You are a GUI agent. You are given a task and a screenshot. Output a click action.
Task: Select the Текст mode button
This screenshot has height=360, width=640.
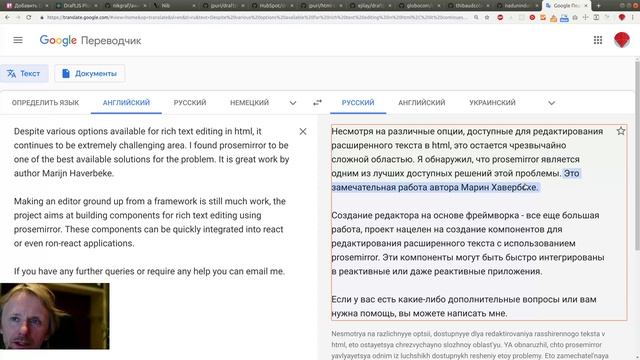[x=24, y=73]
